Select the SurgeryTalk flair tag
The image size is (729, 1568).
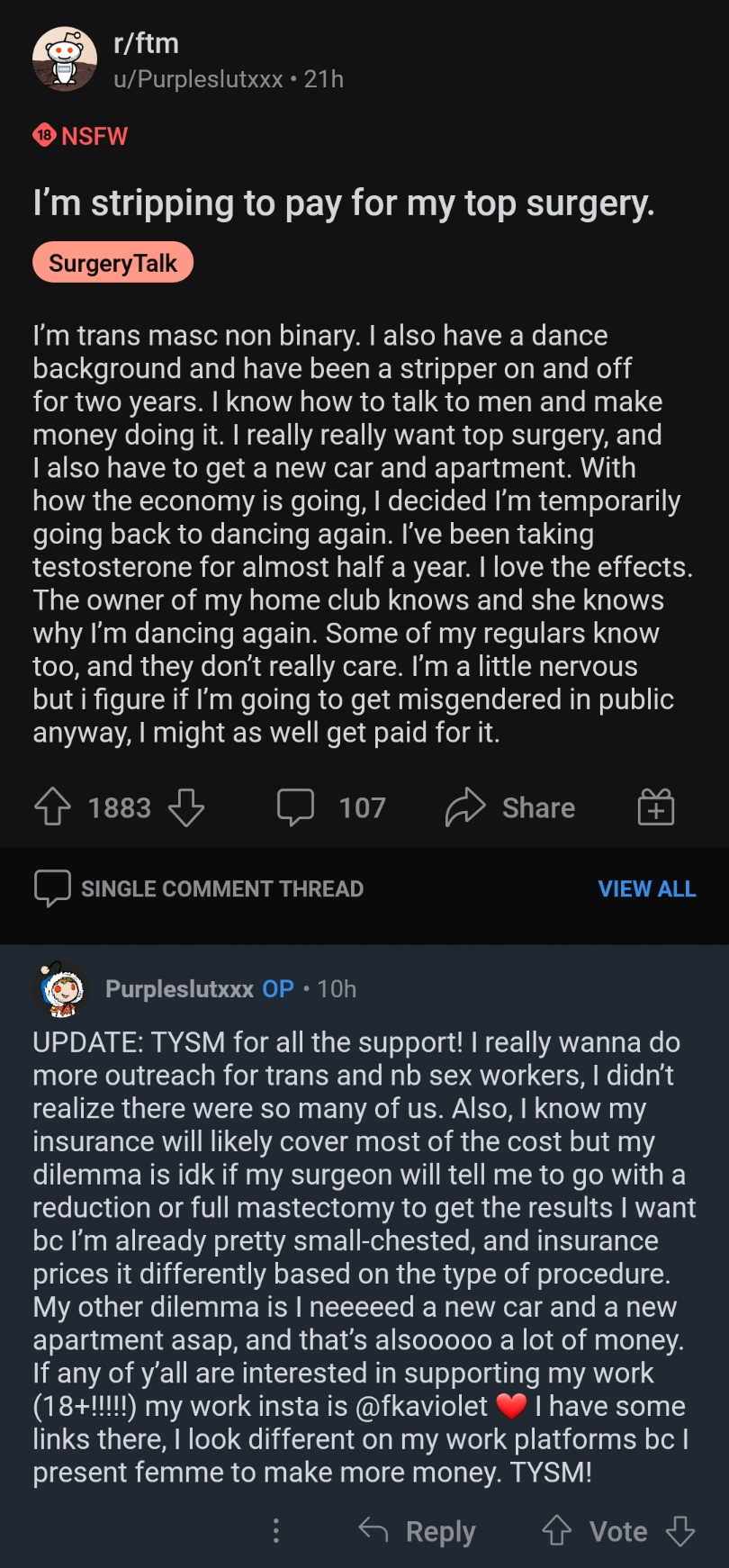pos(112,263)
